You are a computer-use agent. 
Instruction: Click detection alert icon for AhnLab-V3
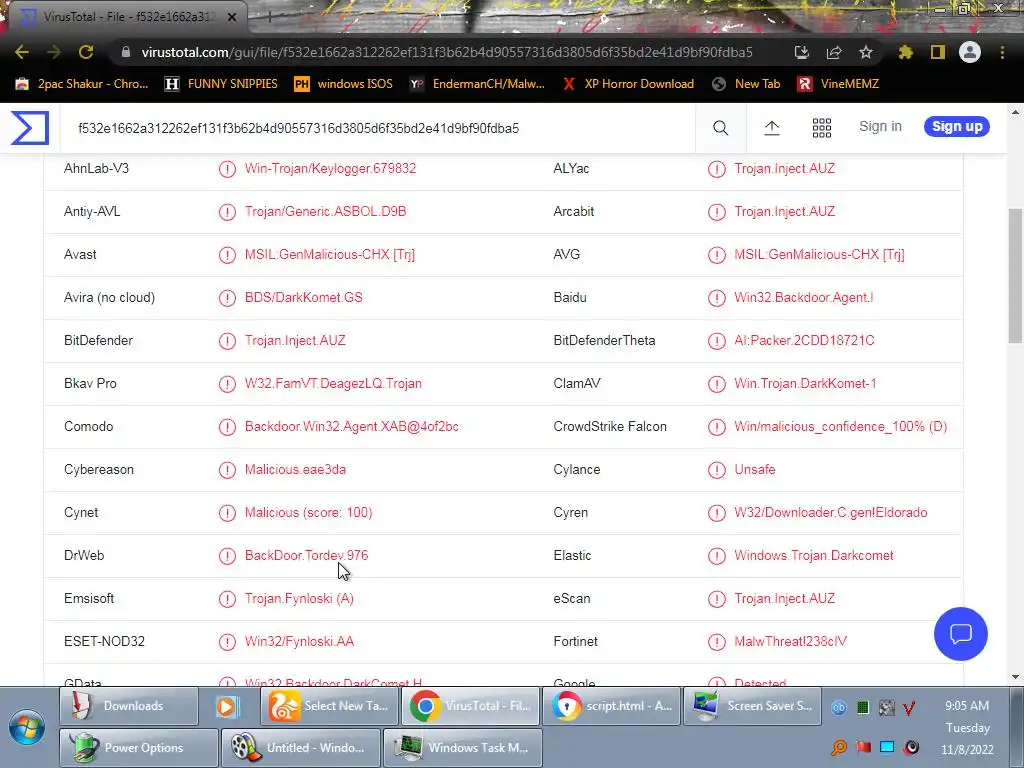pos(227,169)
